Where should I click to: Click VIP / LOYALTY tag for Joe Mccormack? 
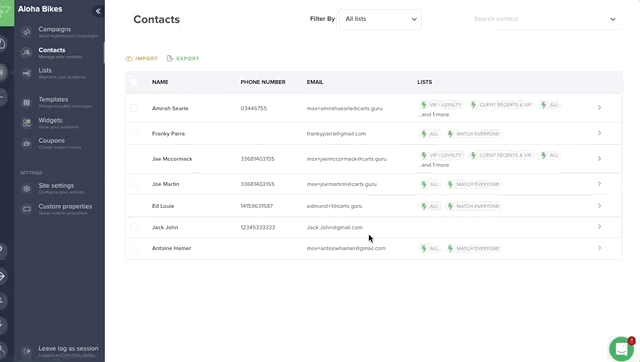tap(442, 155)
